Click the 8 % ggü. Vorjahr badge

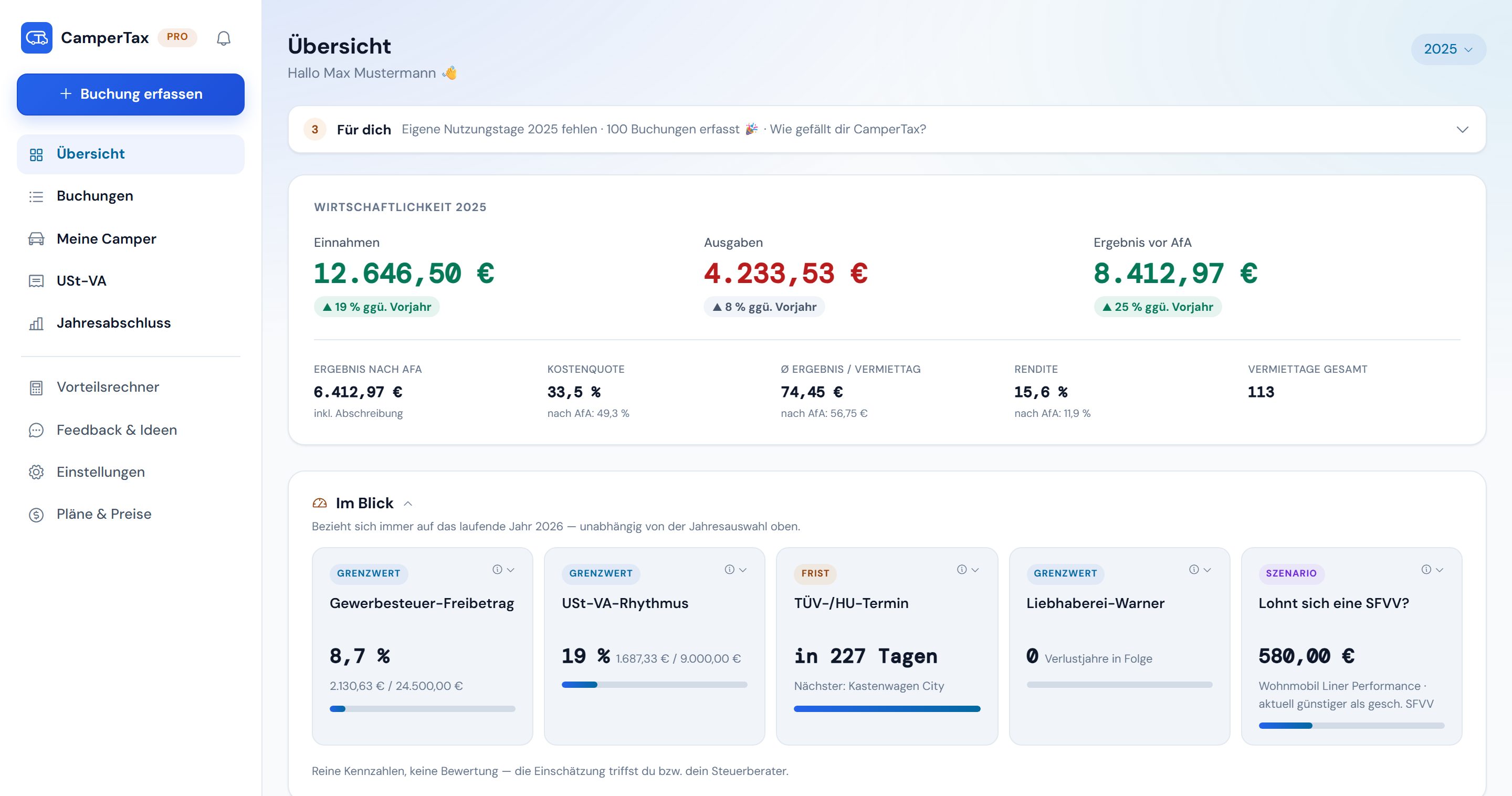[x=764, y=307]
